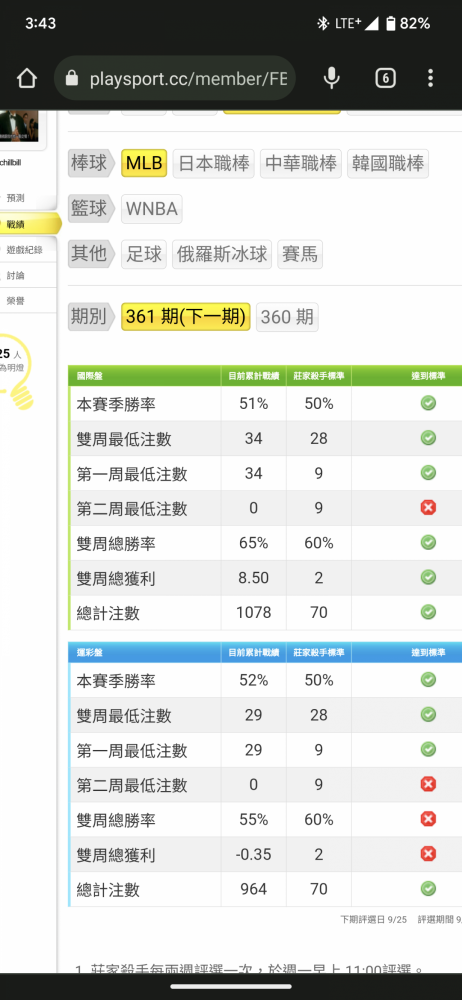Image resolution: width=462 pixels, height=1000 pixels.
Task: Switch to period 360 期
Action: (287, 317)
